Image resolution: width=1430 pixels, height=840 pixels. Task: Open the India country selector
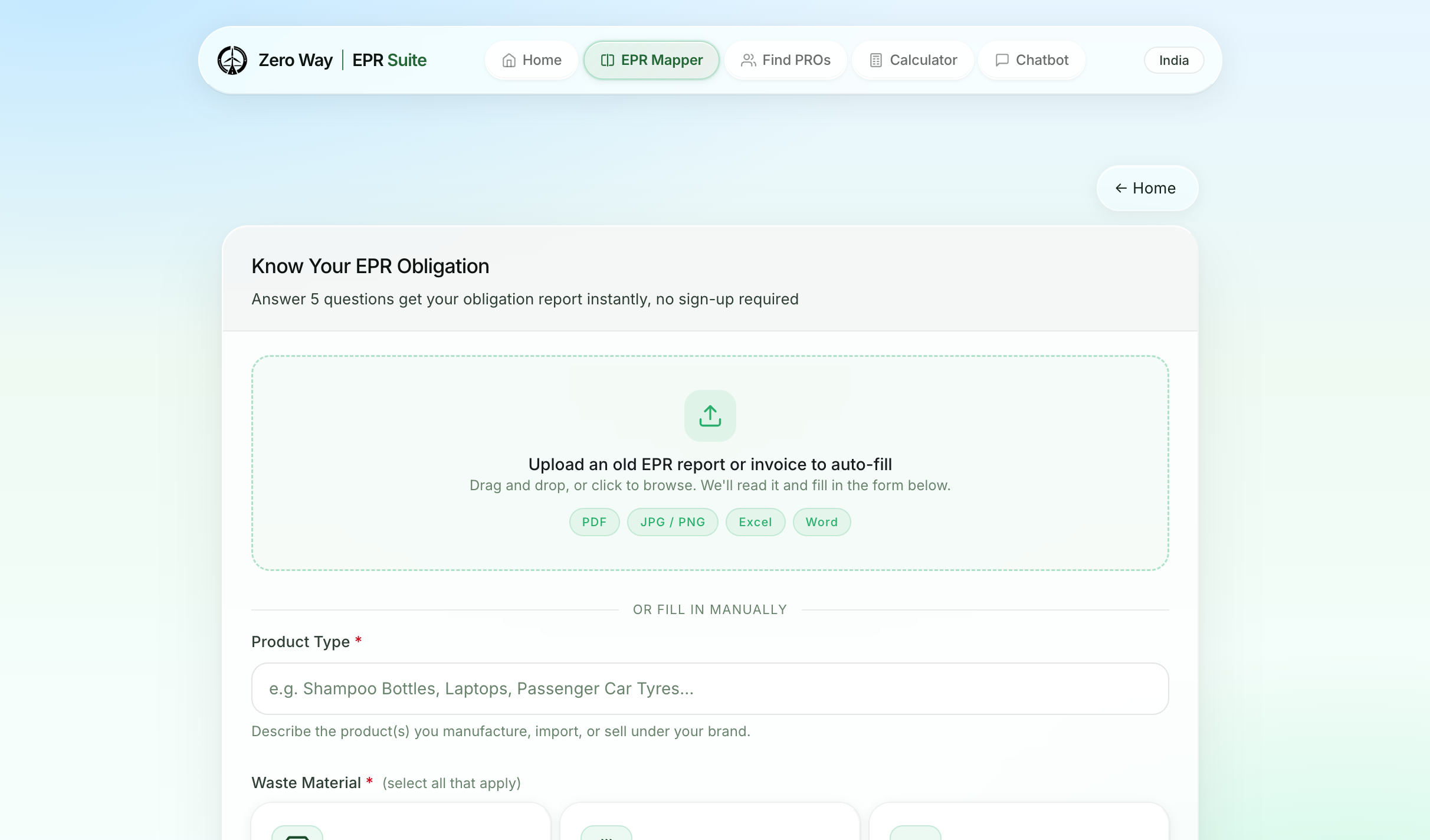1174,60
